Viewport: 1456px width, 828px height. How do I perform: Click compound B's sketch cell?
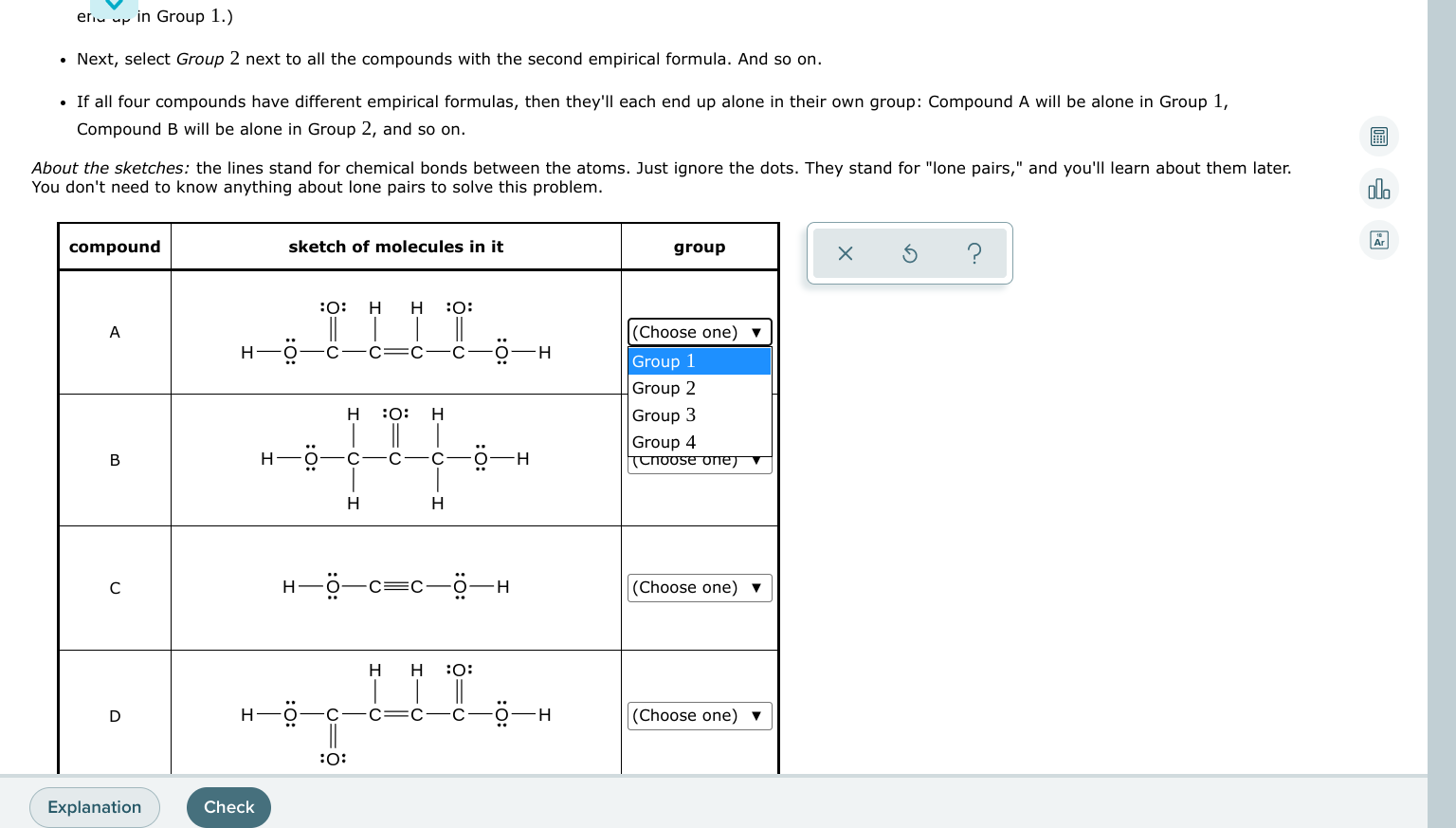click(x=395, y=459)
